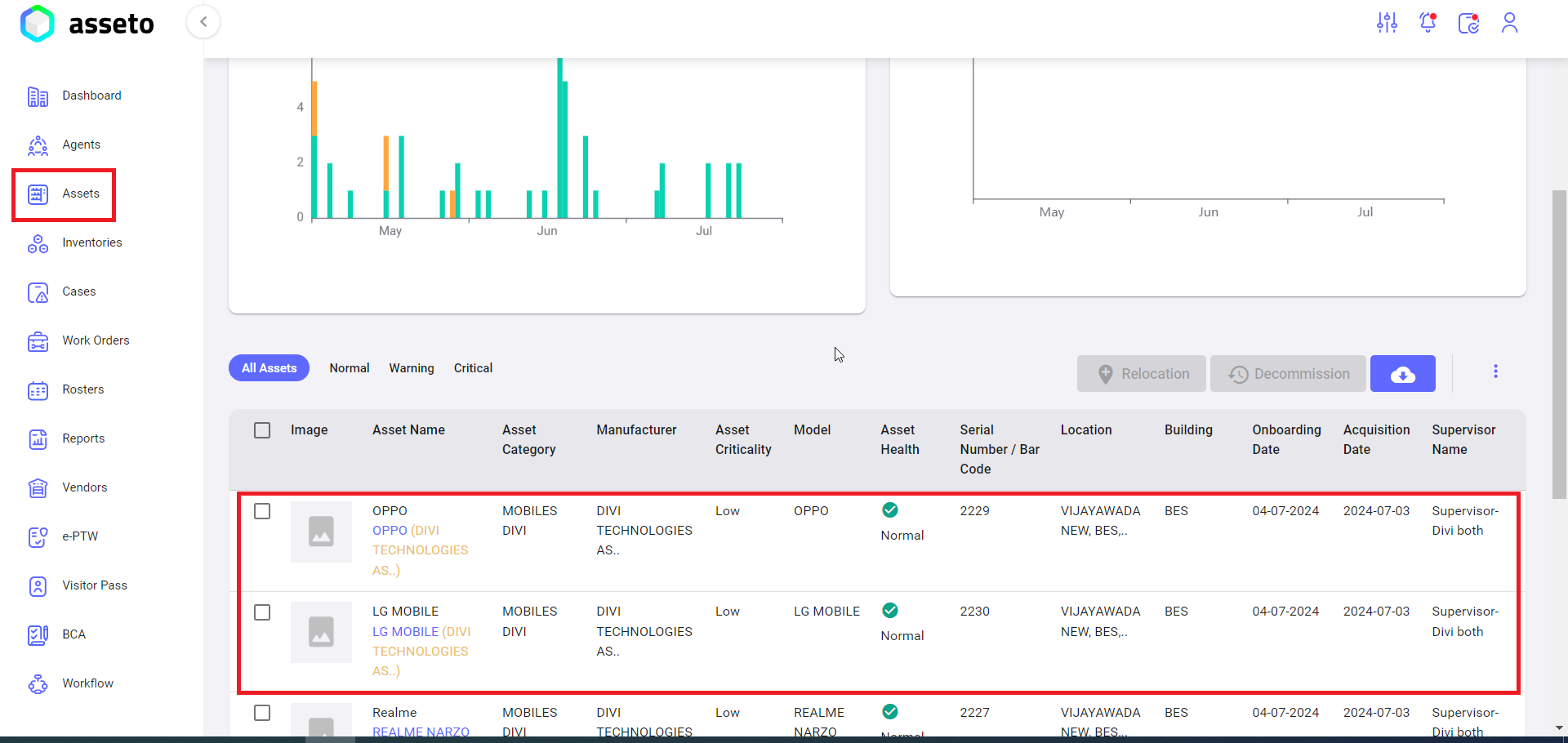Check the OPPO asset row checkbox
The image size is (1568, 743).
click(262, 511)
